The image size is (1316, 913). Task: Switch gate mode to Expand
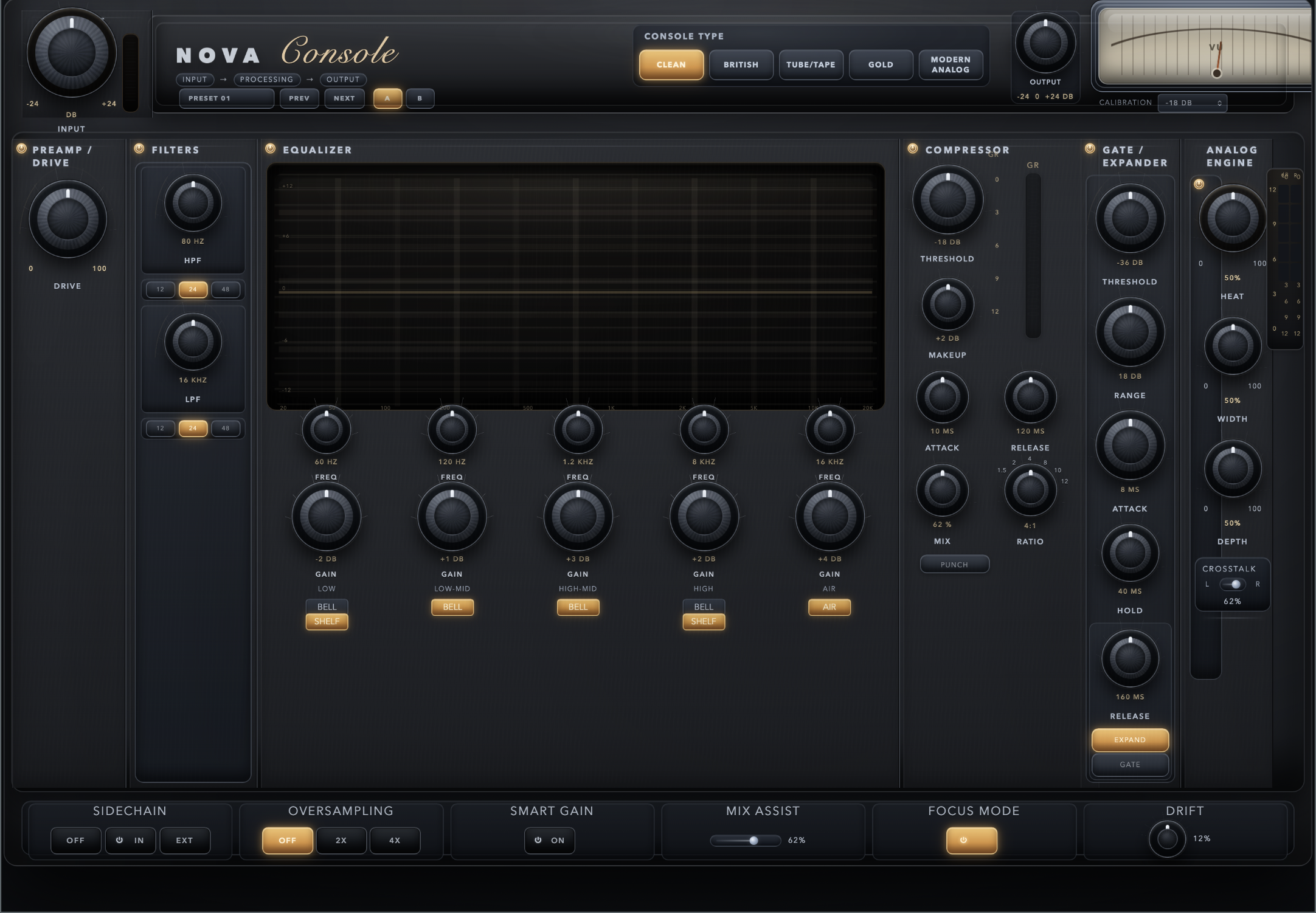click(x=1130, y=740)
